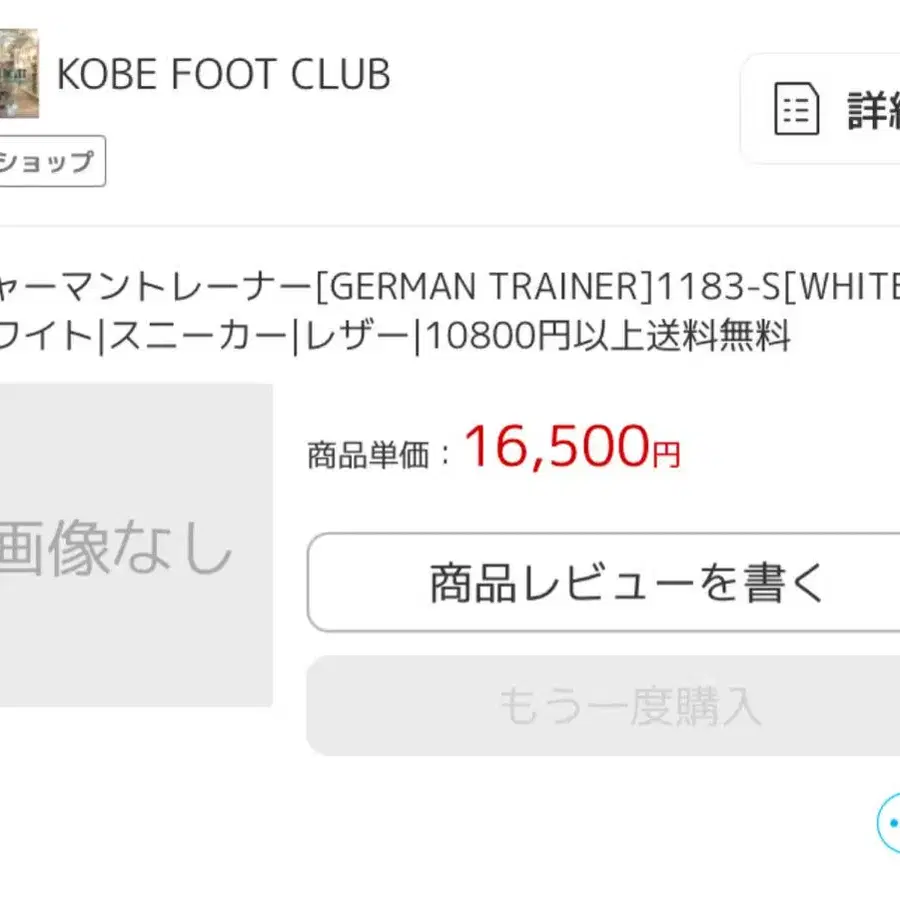Open the GERMAN TRAINER product title

(x=484, y=285)
